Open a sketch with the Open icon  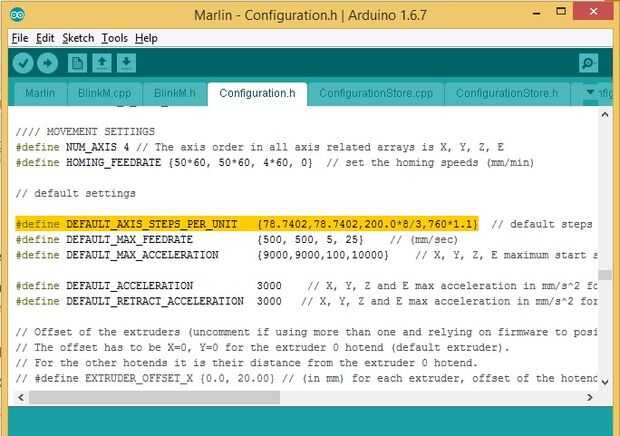[102, 63]
